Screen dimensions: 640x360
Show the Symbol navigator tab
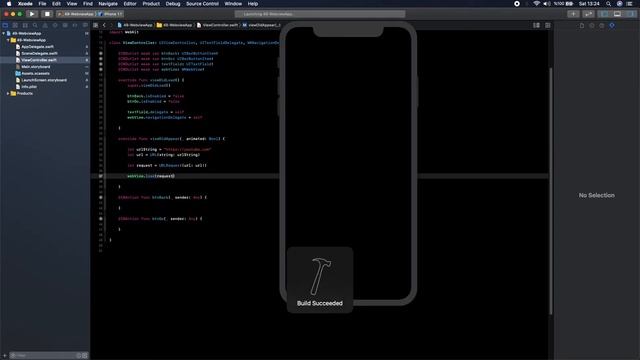tap(25, 25)
